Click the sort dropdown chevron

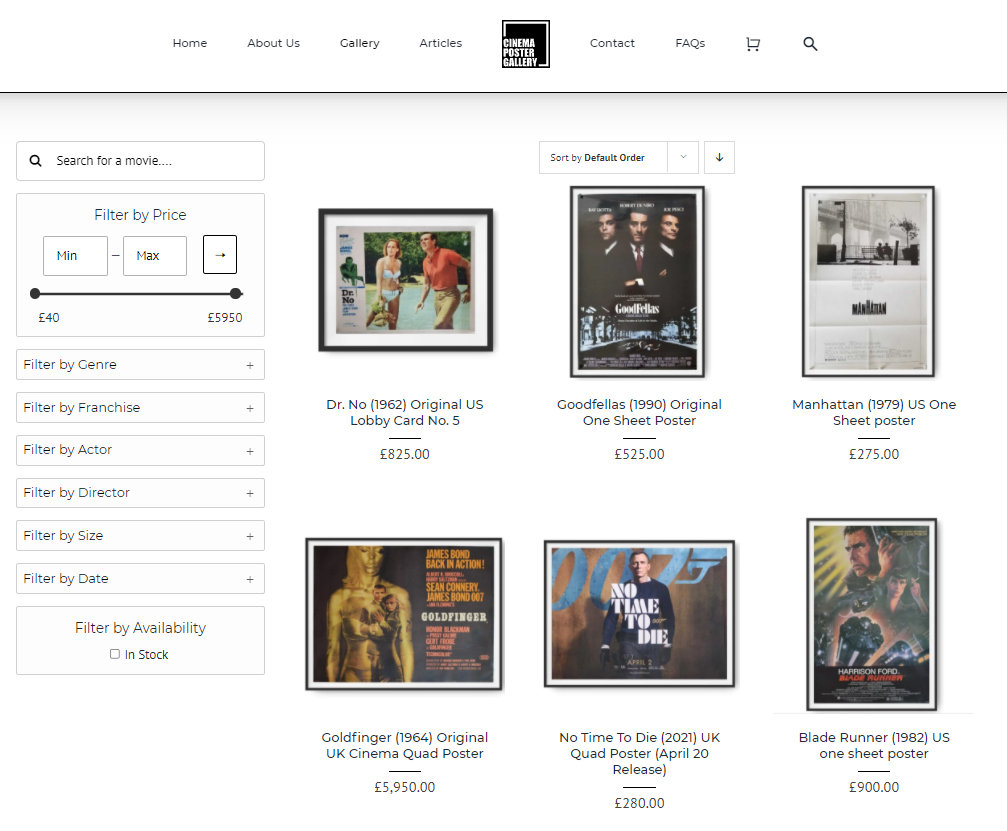[x=683, y=157]
